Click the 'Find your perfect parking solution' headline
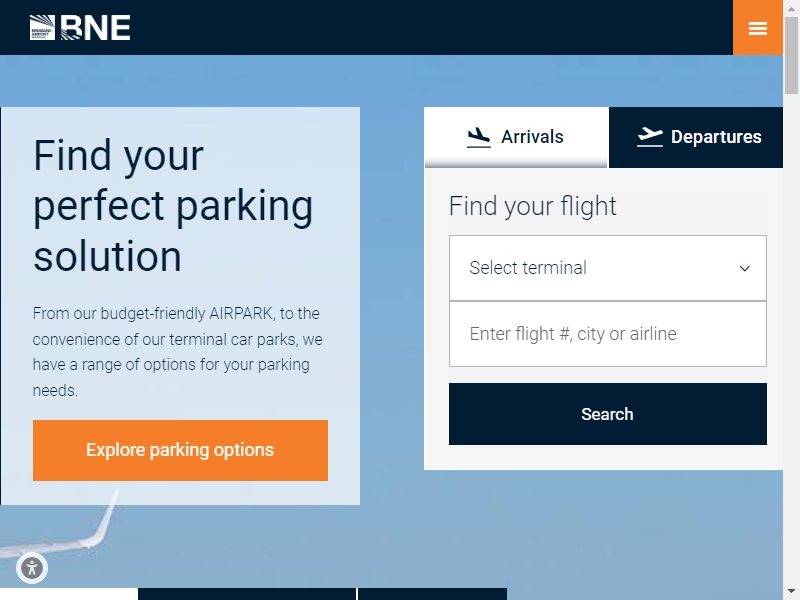This screenshot has width=800, height=600. point(173,206)
